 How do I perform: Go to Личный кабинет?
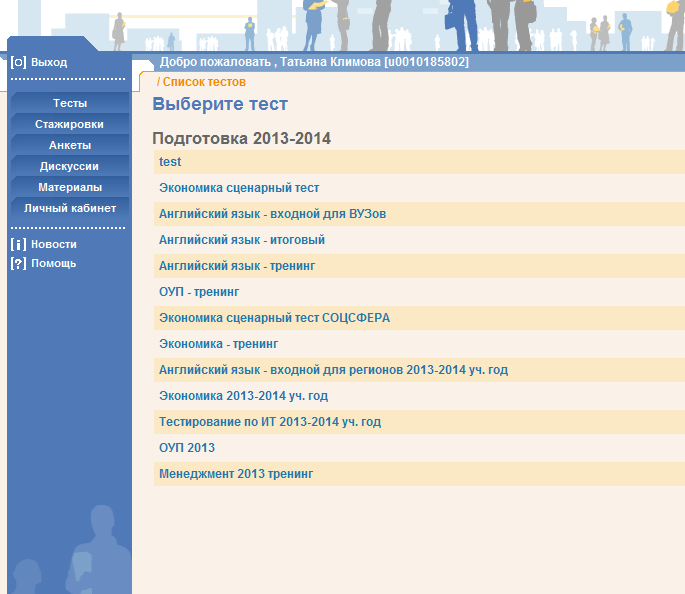click(x=70, y=208)
